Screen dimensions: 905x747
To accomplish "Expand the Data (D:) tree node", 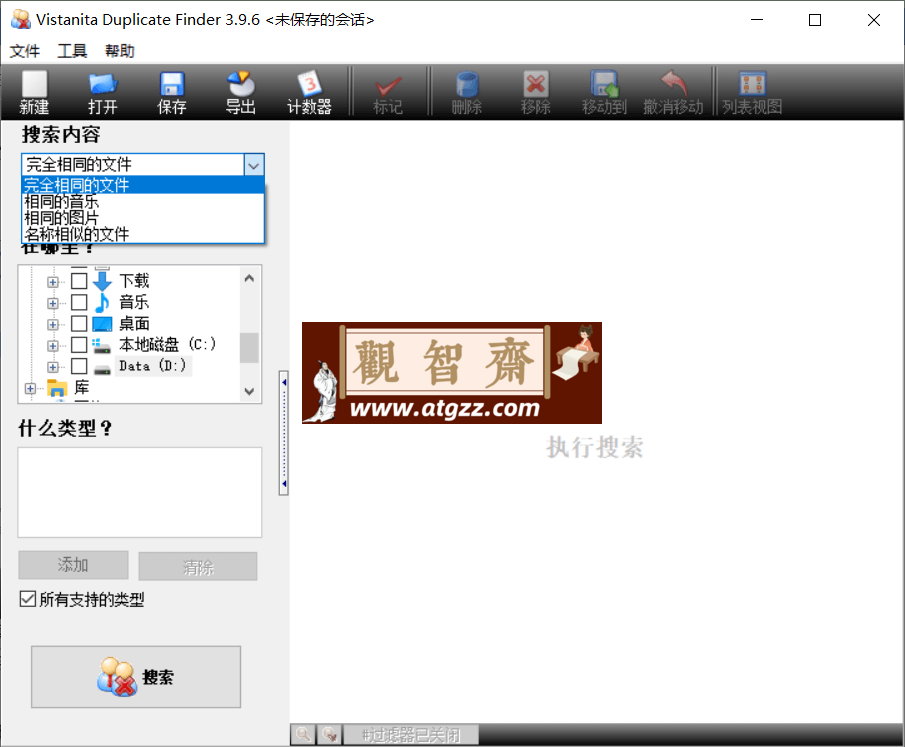I will tap(53, 367).
